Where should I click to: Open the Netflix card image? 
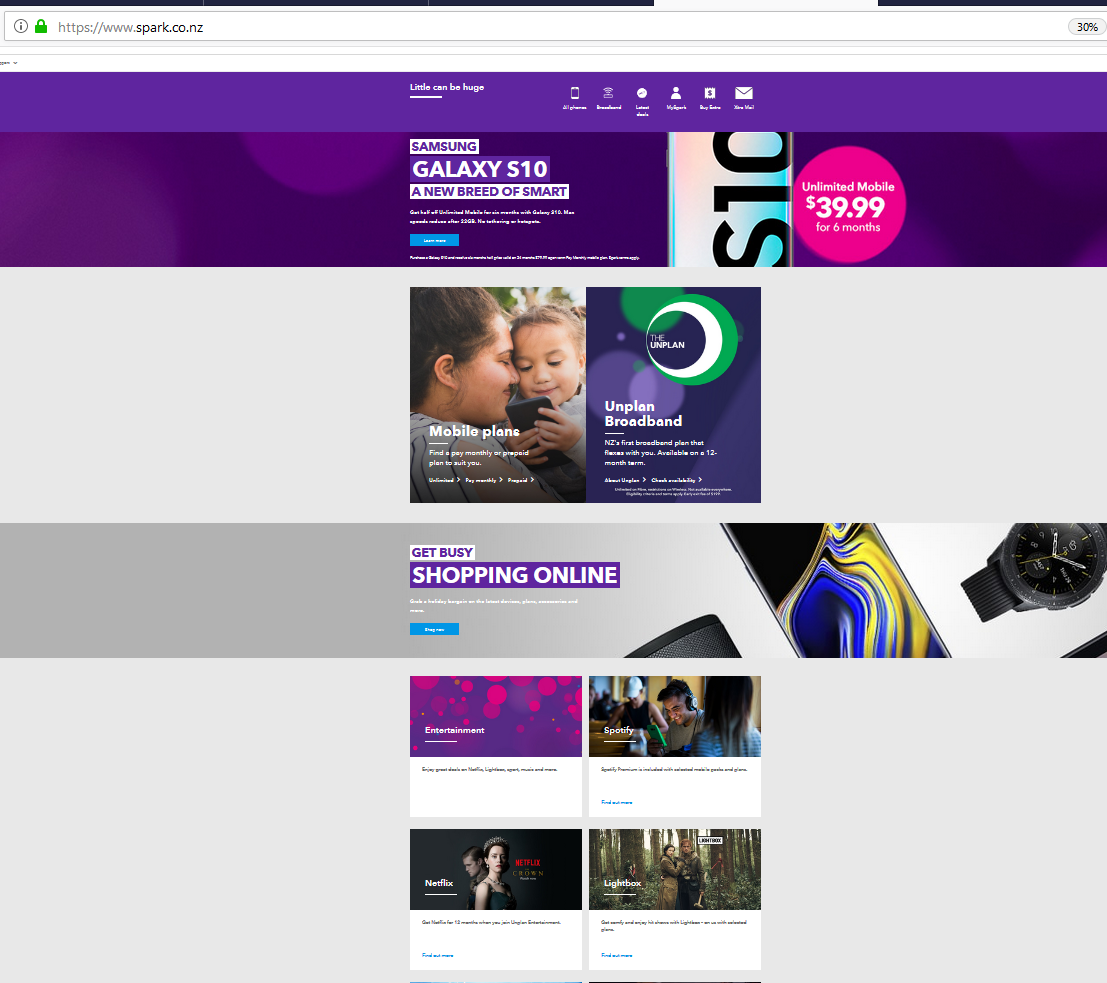click(x=496, y=869)
